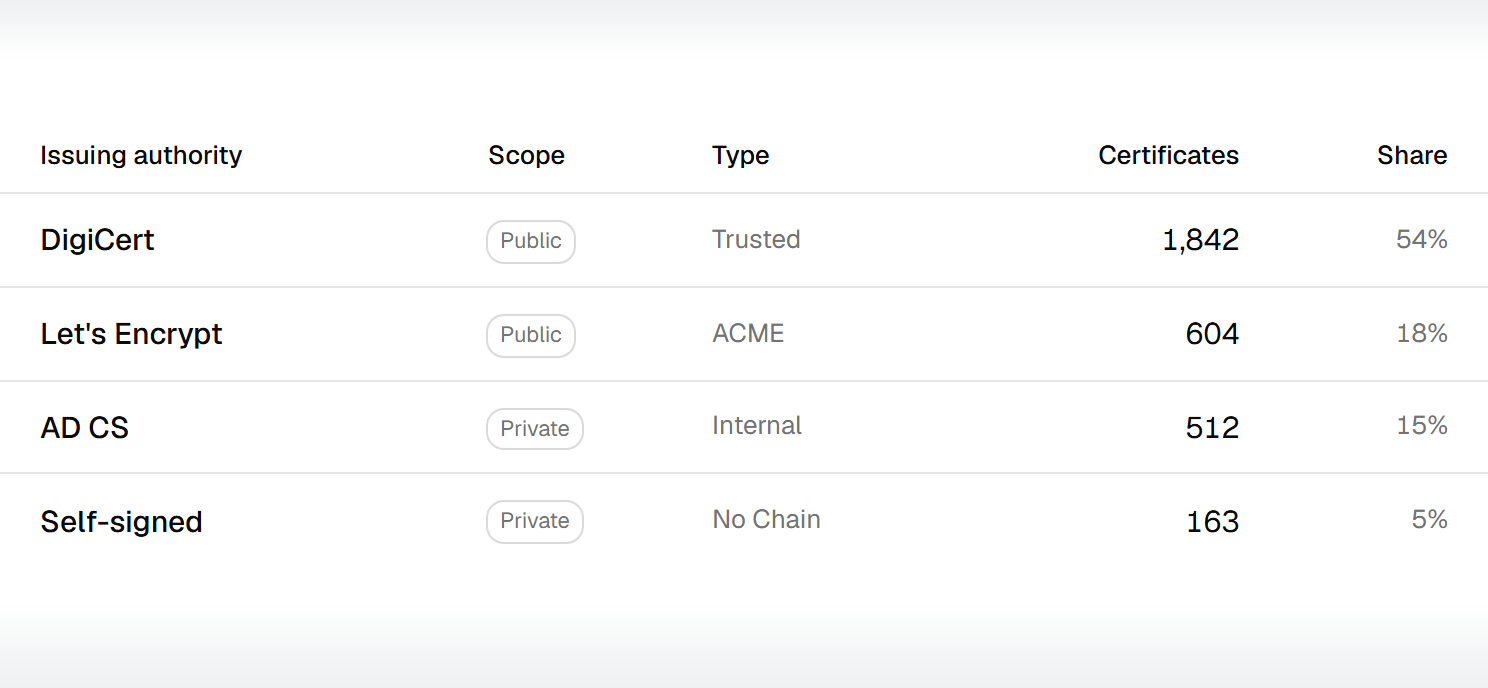The image size is (1488, 688).
Task: Click the Issuing authority column header
Action: click(141, 155)
